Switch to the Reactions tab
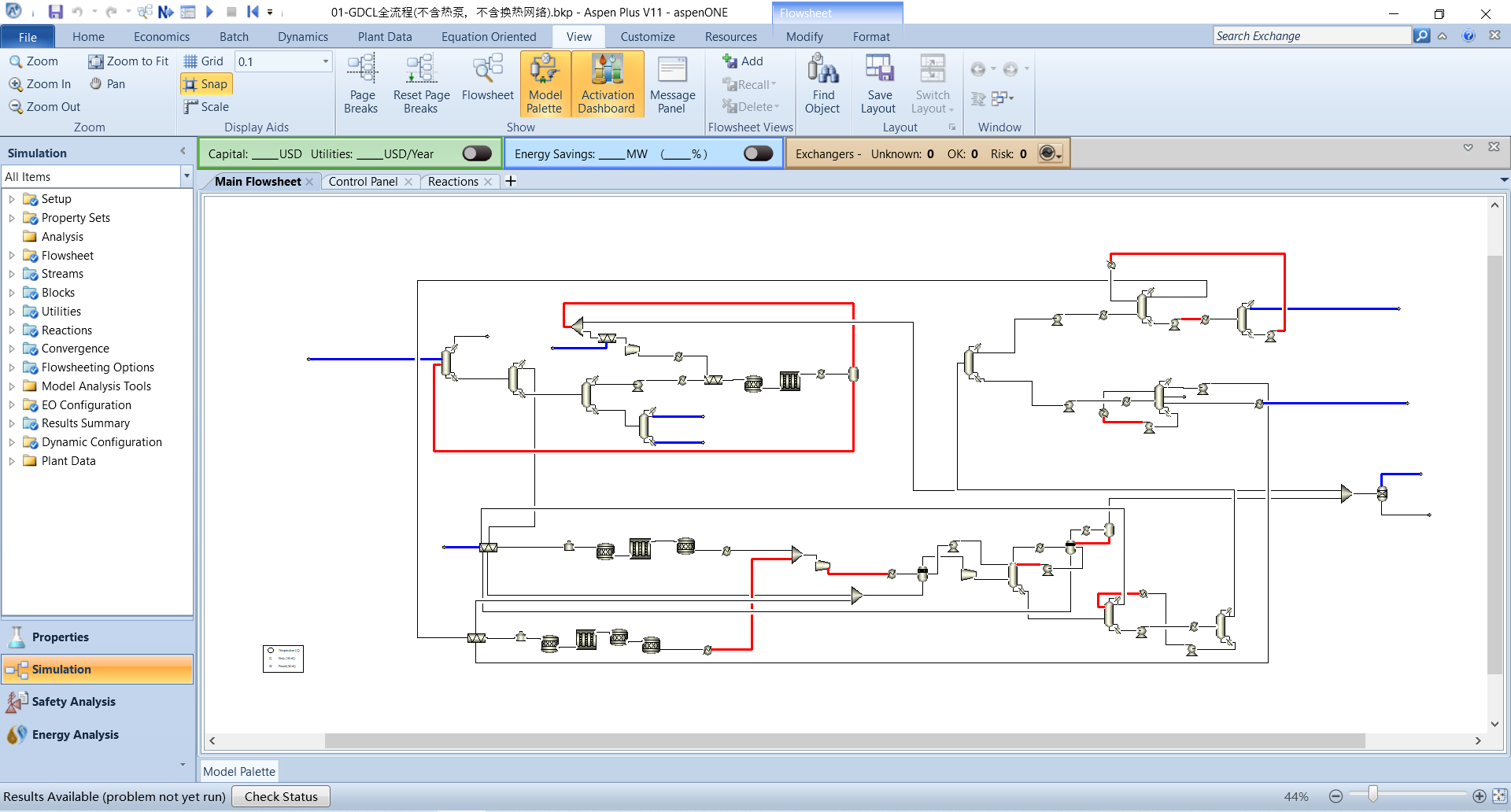 (453, 182)
